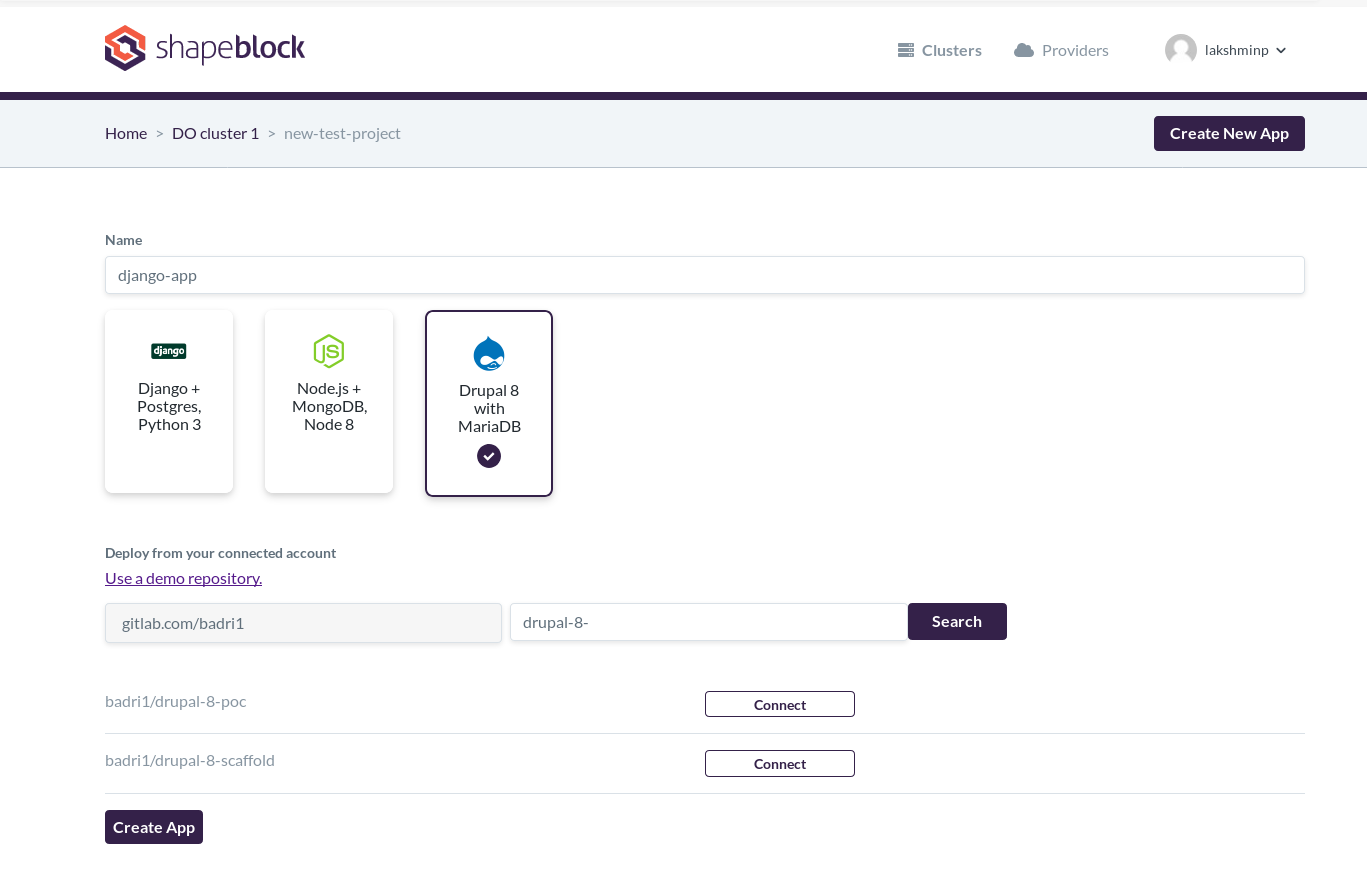Viewport: 1367px width, 871px height.
Task: Select the Node.js + MongoDB template card
Action: point(329,402)
